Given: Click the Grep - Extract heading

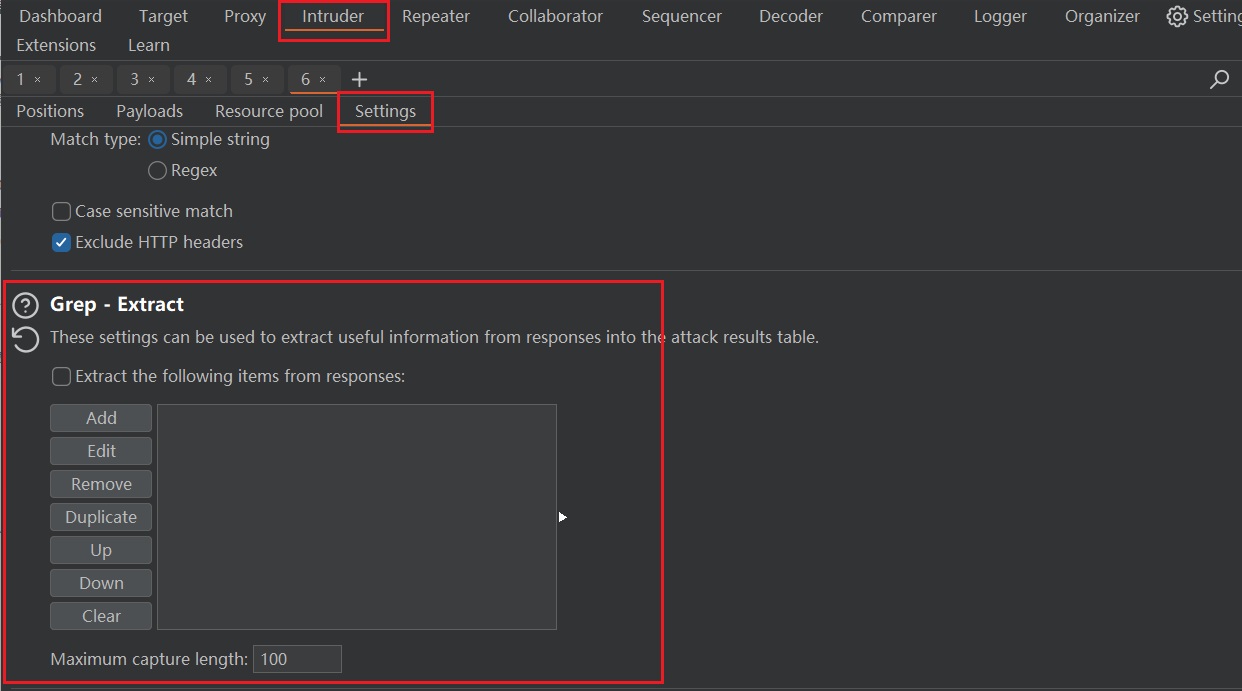Looking at the screenshot, I should point(117,305).
